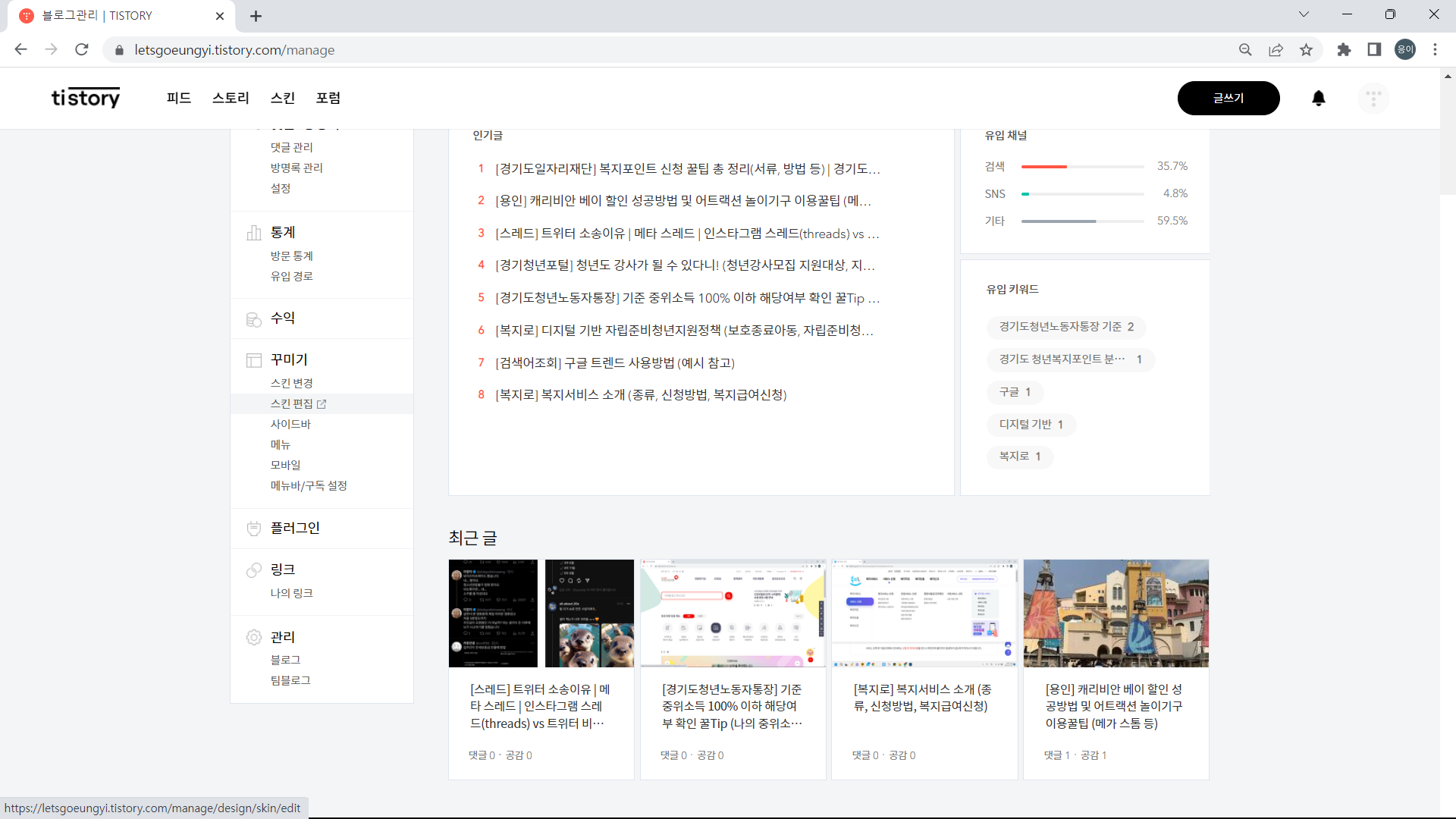Click the tistory logo in top left
This screenshot has height=819, width=1456.
point(85,98)
